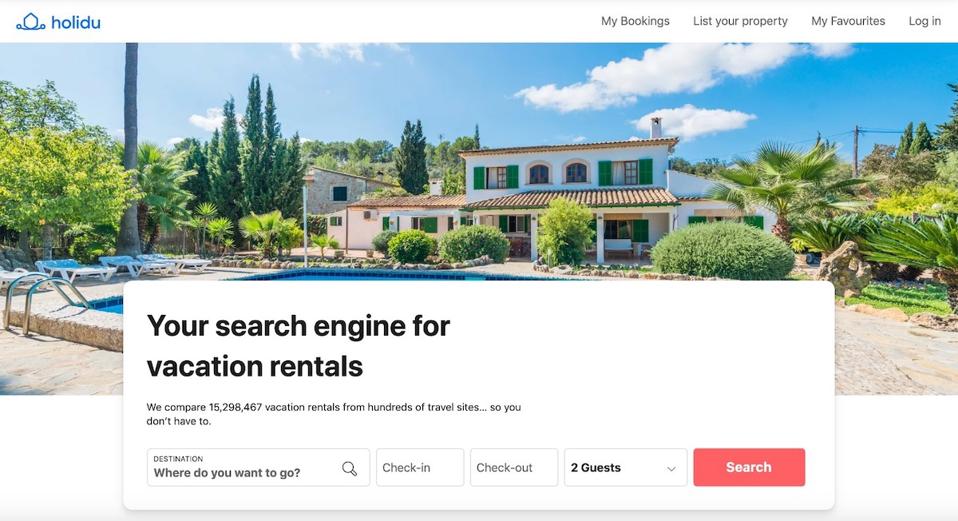Click the headline Your search engine for vacation rentals
958x521 pixels.
[x=298, y=346]
